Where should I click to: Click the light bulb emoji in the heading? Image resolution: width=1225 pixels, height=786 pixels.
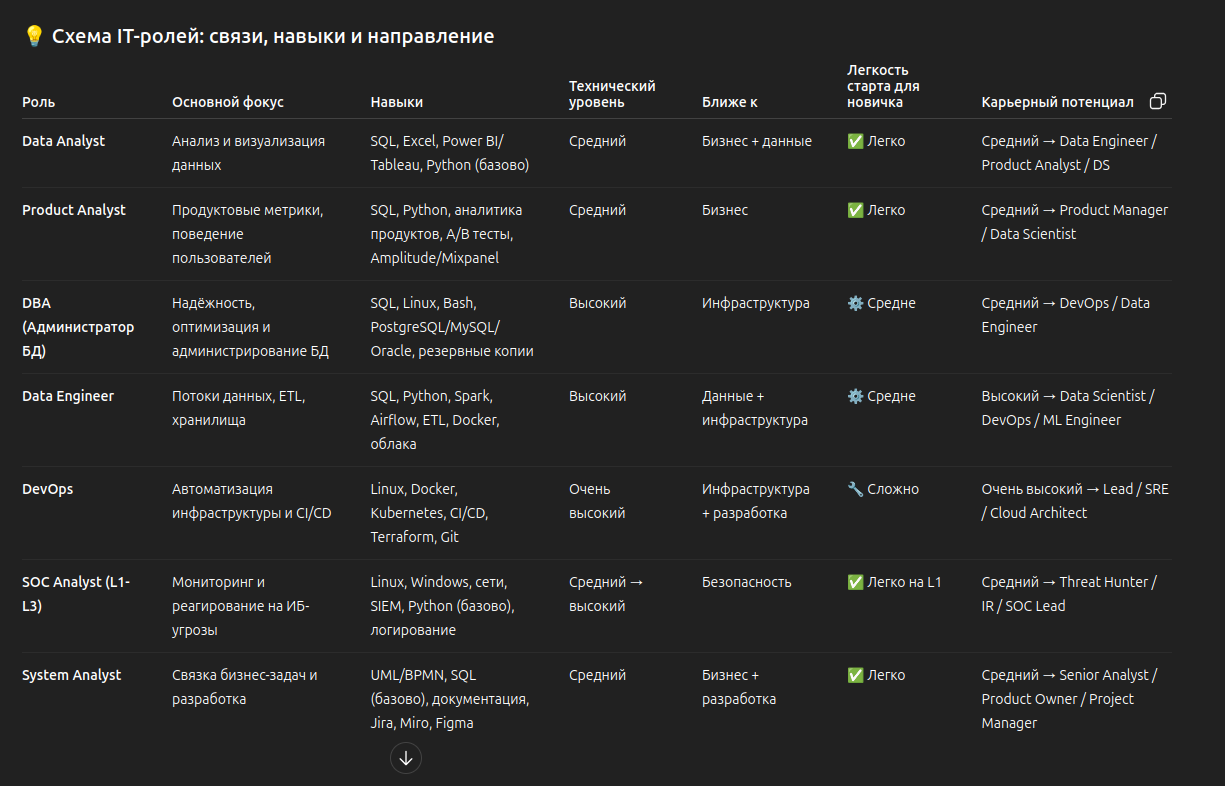pos(34,37)
